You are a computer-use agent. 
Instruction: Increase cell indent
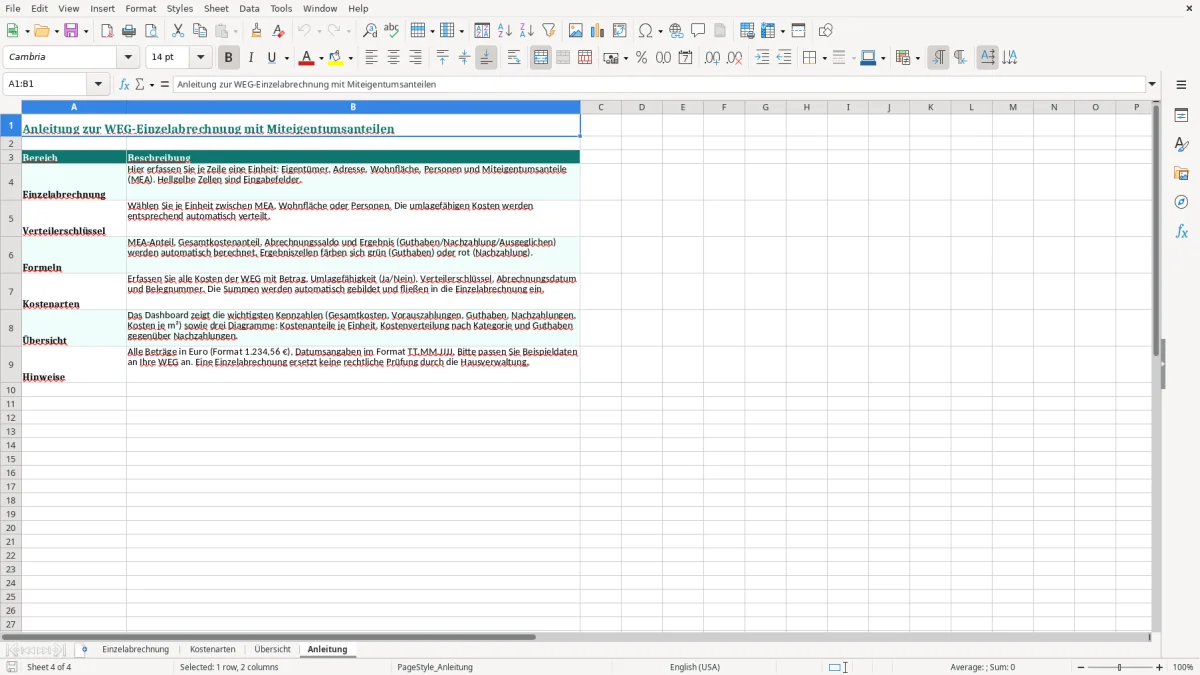pos(762,58)
